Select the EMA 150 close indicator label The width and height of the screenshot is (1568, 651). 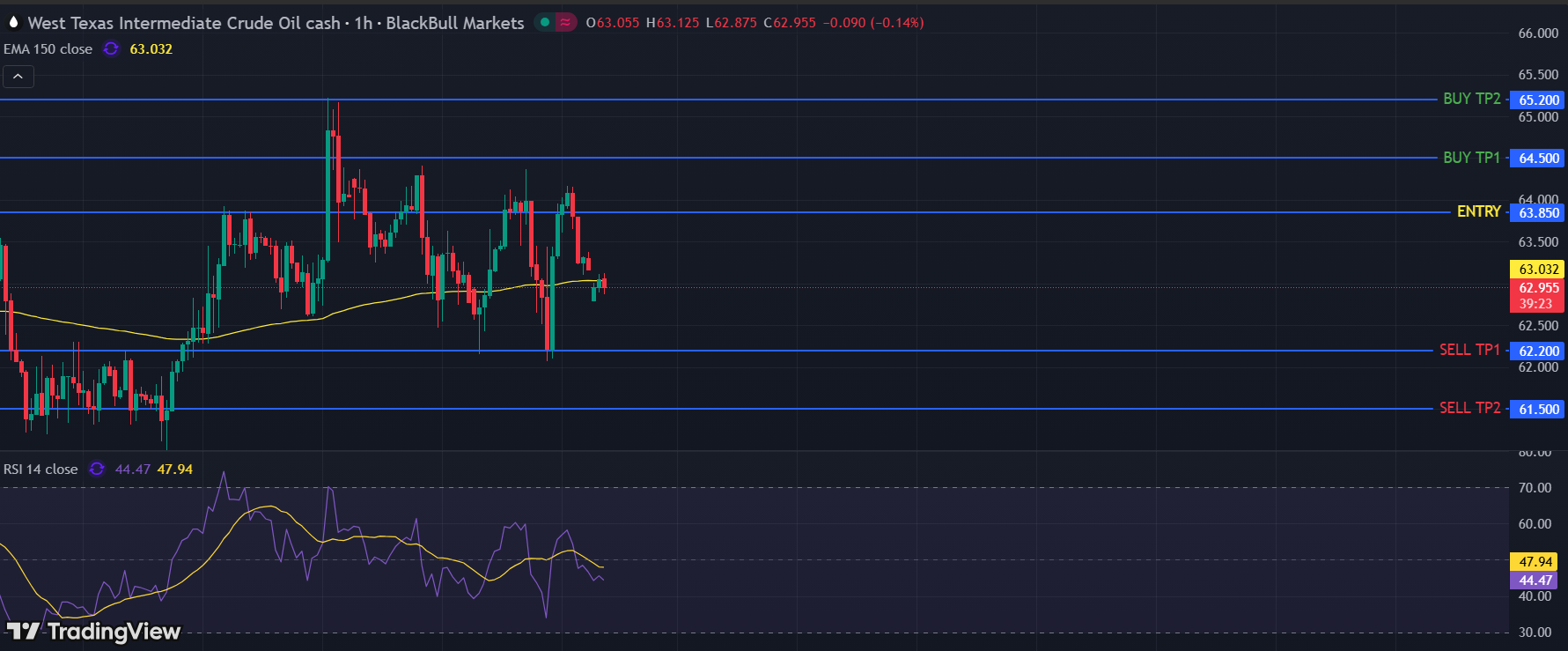pos(48,49)
